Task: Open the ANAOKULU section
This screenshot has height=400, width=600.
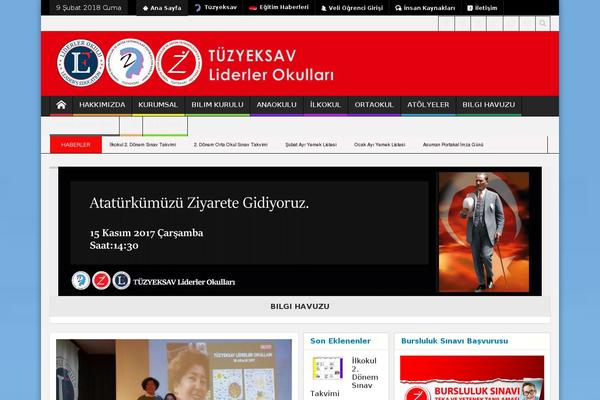Action: [277, 105]
